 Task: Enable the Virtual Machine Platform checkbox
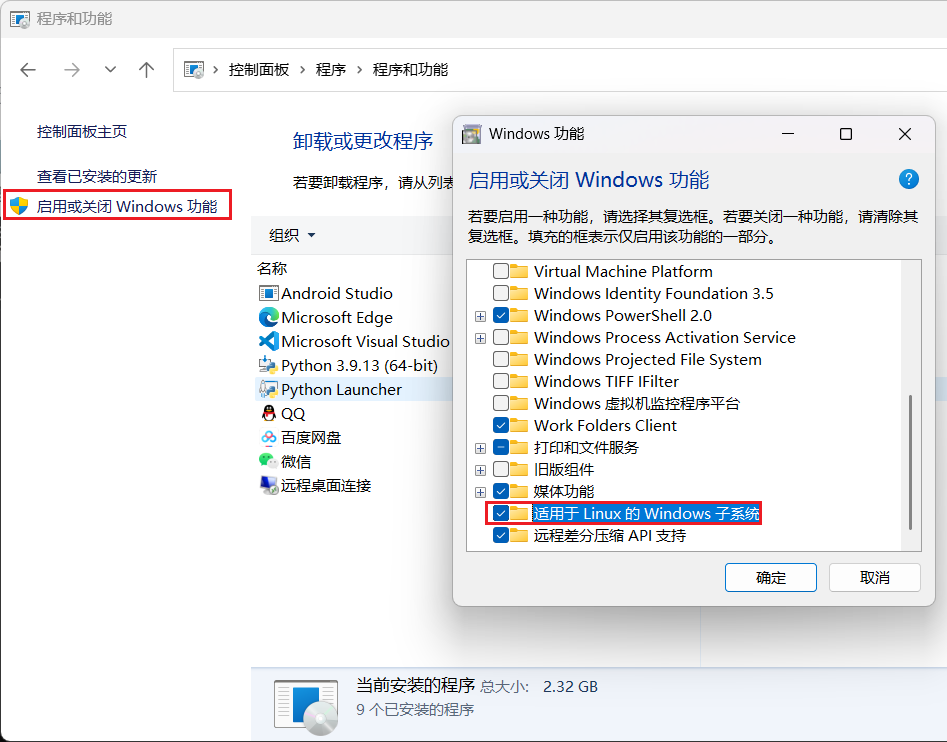(x=501, y=271)
